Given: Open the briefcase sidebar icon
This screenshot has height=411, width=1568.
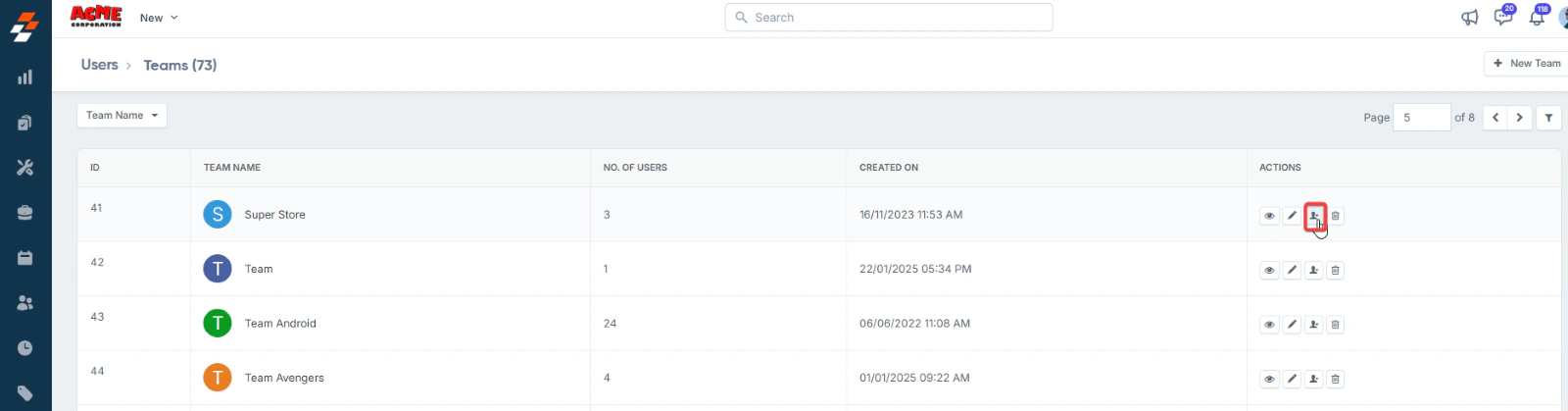Looking at the screenshot, I should [x=25, y=213].
